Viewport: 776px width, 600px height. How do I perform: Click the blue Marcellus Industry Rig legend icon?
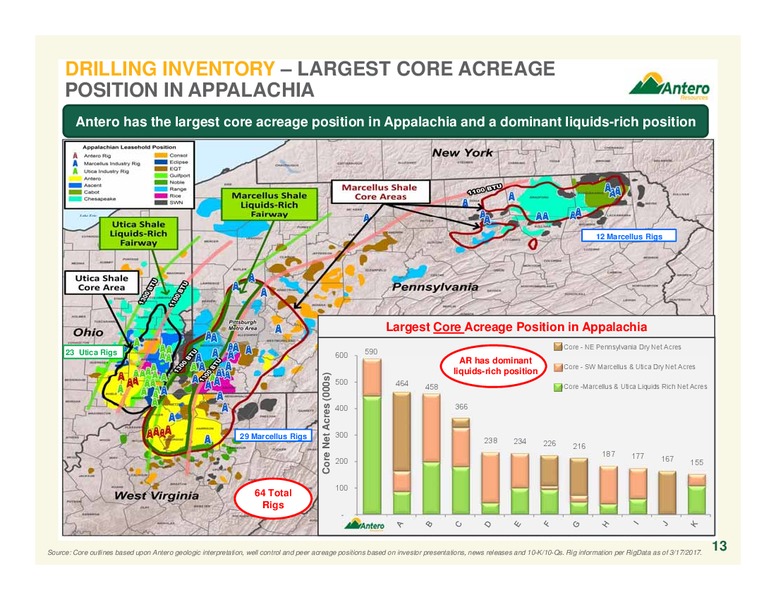tap(75, 163)
